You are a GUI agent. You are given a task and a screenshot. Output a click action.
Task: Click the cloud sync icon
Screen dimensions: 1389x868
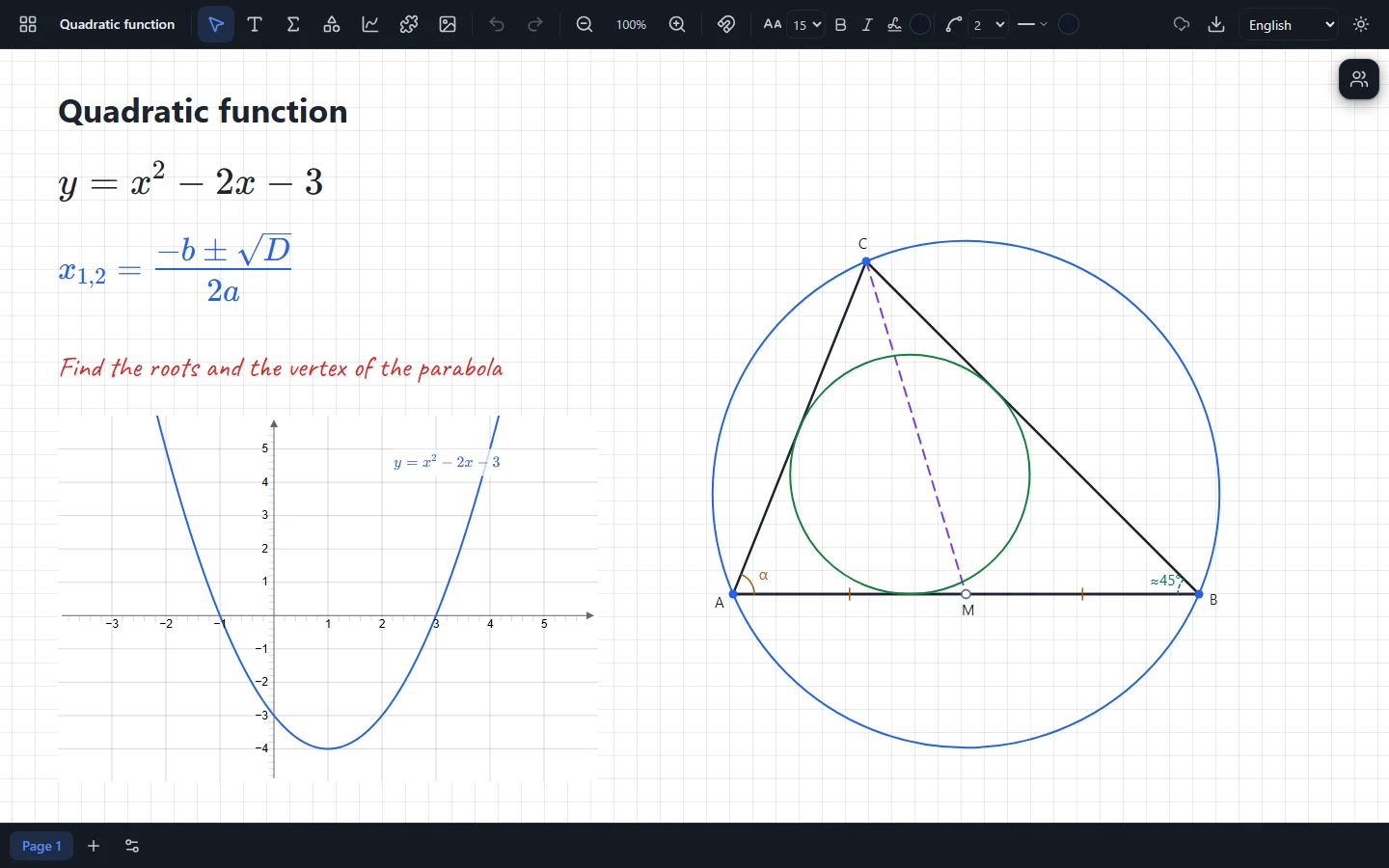pos(1182,24)
